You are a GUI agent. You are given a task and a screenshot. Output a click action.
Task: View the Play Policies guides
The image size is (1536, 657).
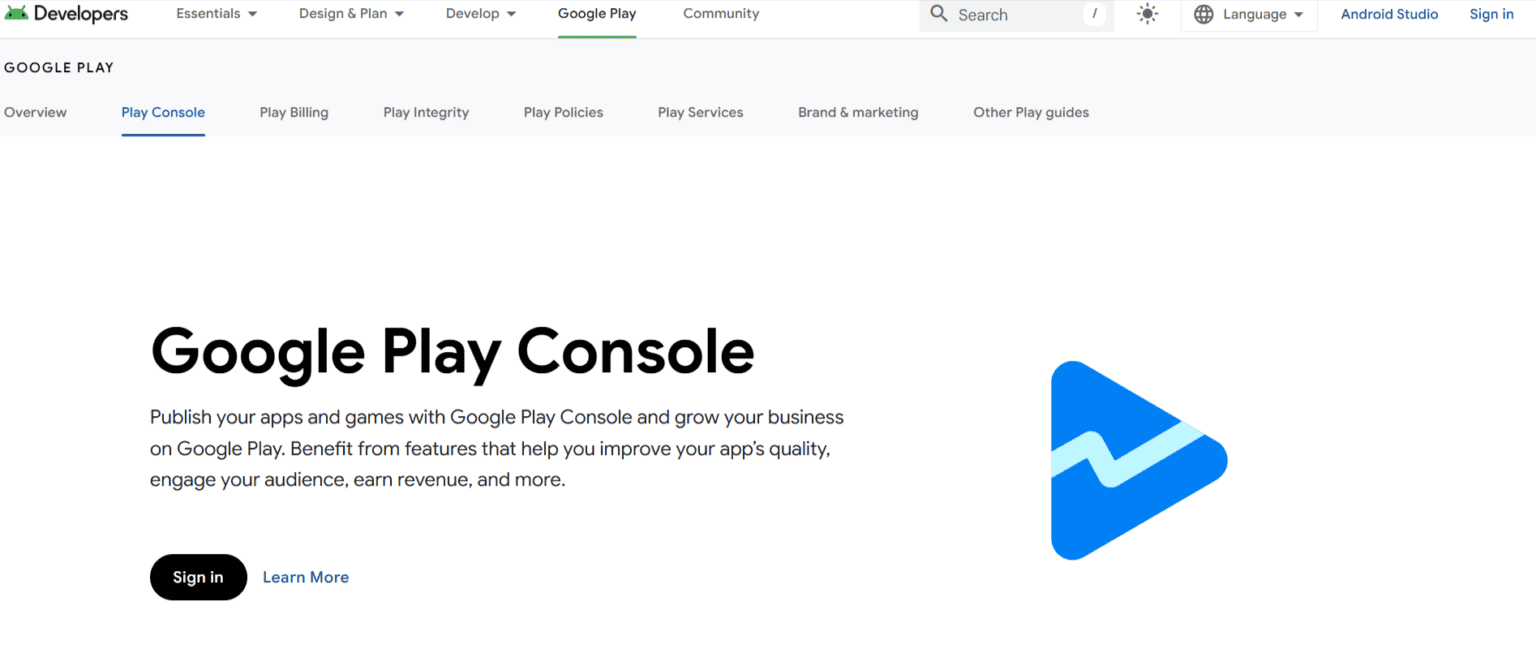point(563,112)
